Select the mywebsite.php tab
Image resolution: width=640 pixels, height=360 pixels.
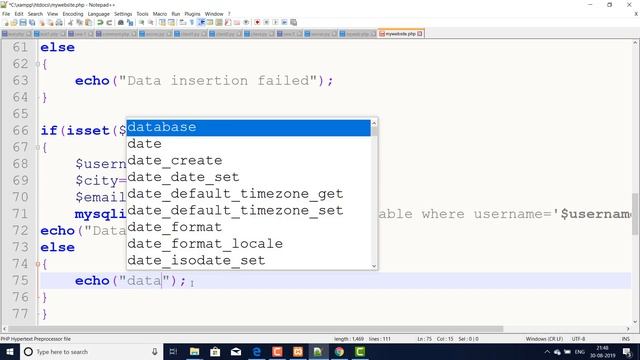(x=401, y=34)
